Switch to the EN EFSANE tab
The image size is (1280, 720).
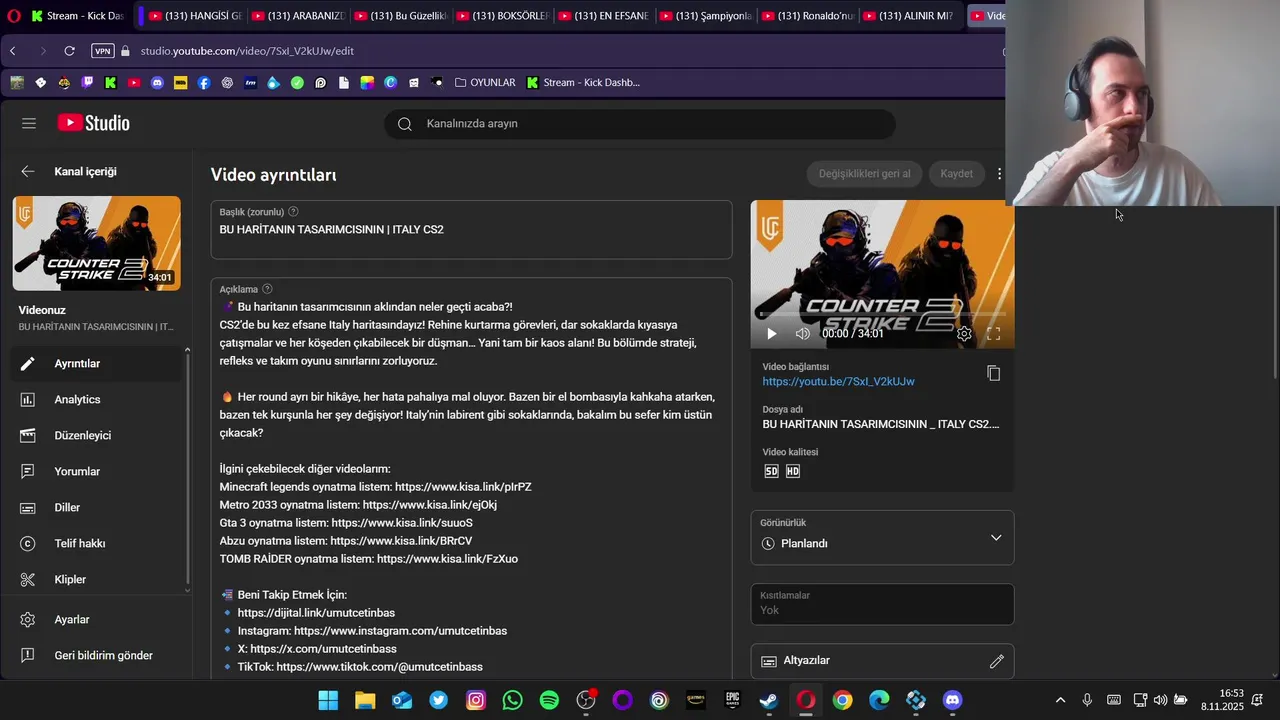point(603,16)
